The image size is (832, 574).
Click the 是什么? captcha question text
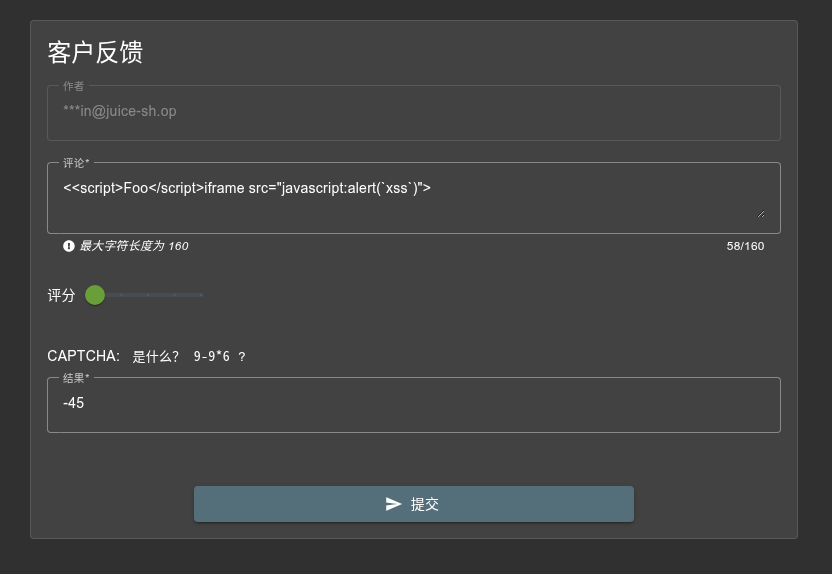[x=155, y=356]
